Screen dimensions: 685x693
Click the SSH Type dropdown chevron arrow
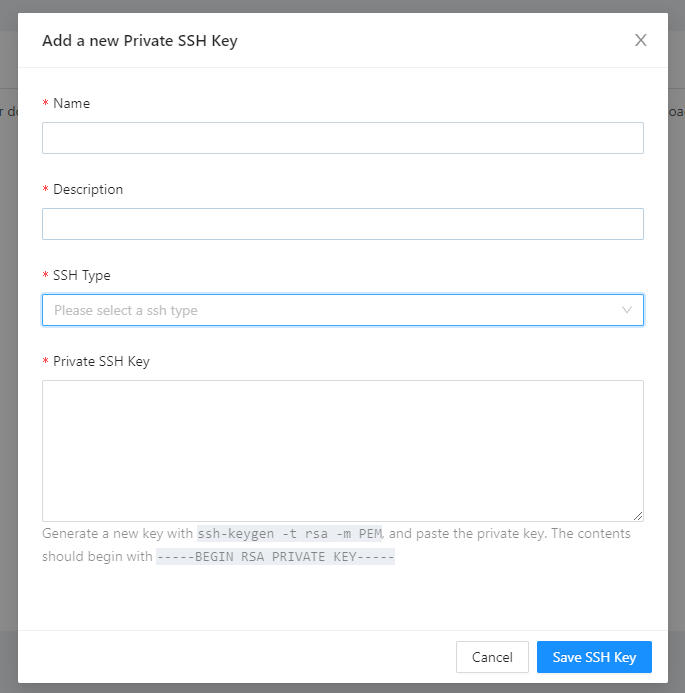[x=627, y=310]
